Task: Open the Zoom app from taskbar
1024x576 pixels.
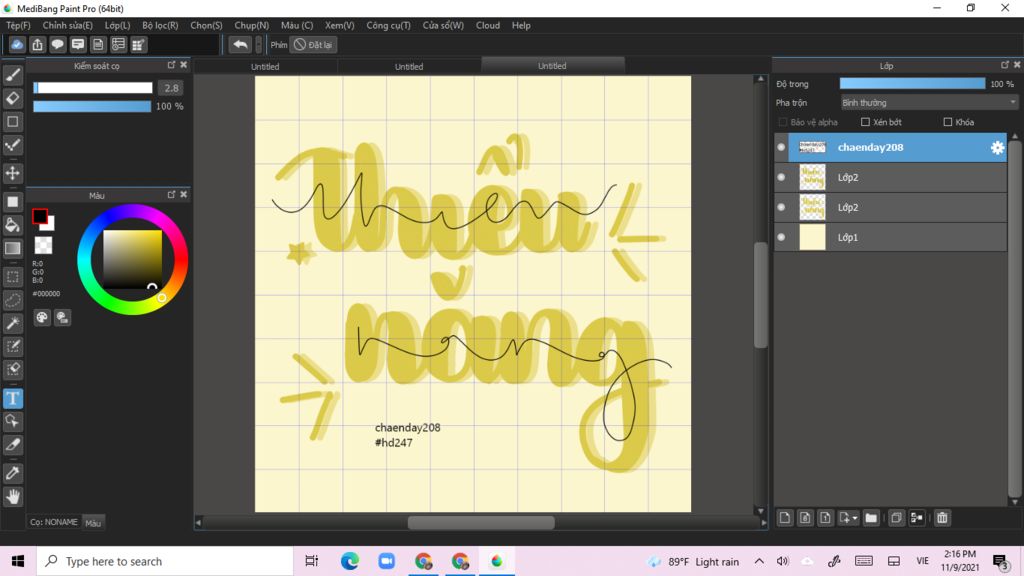Action: tap(387, 561)
